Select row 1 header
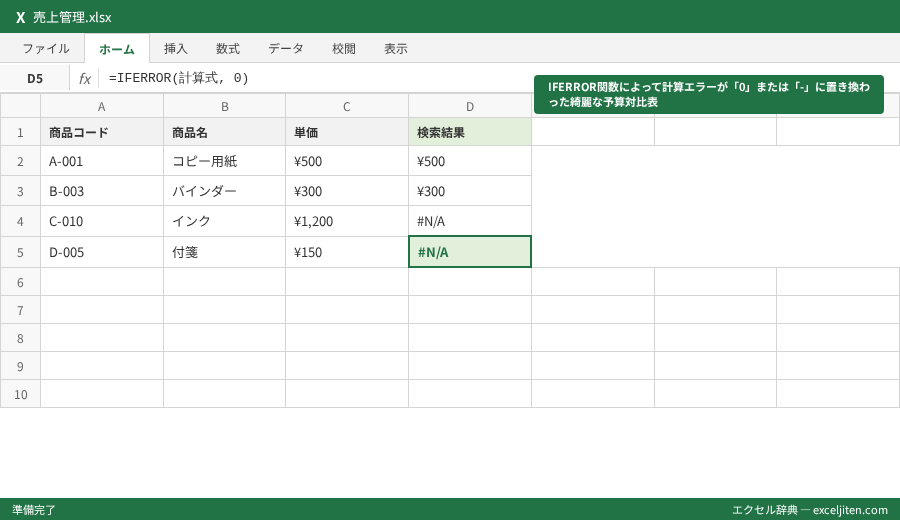The width and height of the screenshot is (900, 520). [20, 133]
